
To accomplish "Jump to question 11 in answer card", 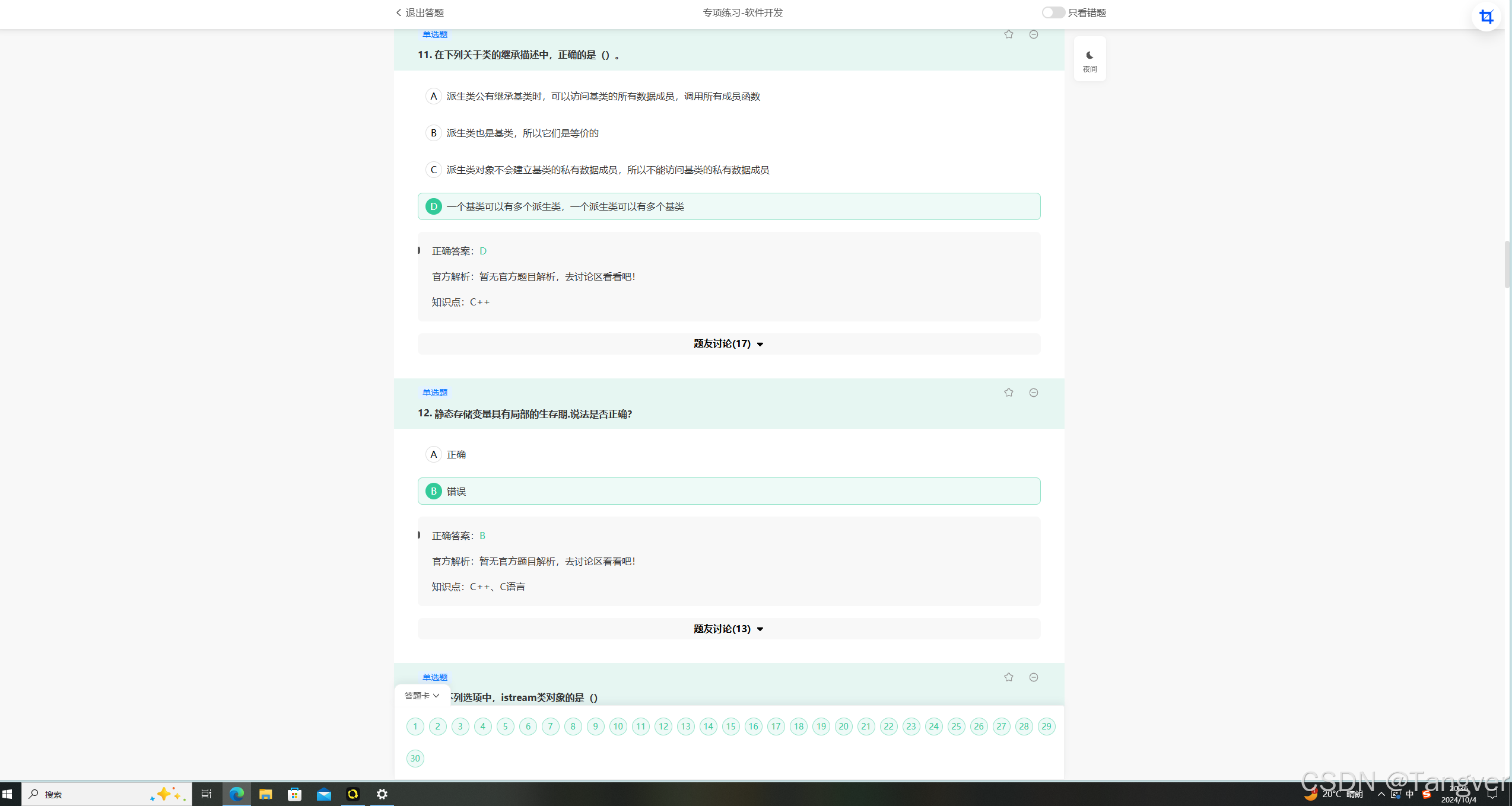I will (x=641, y=727).
